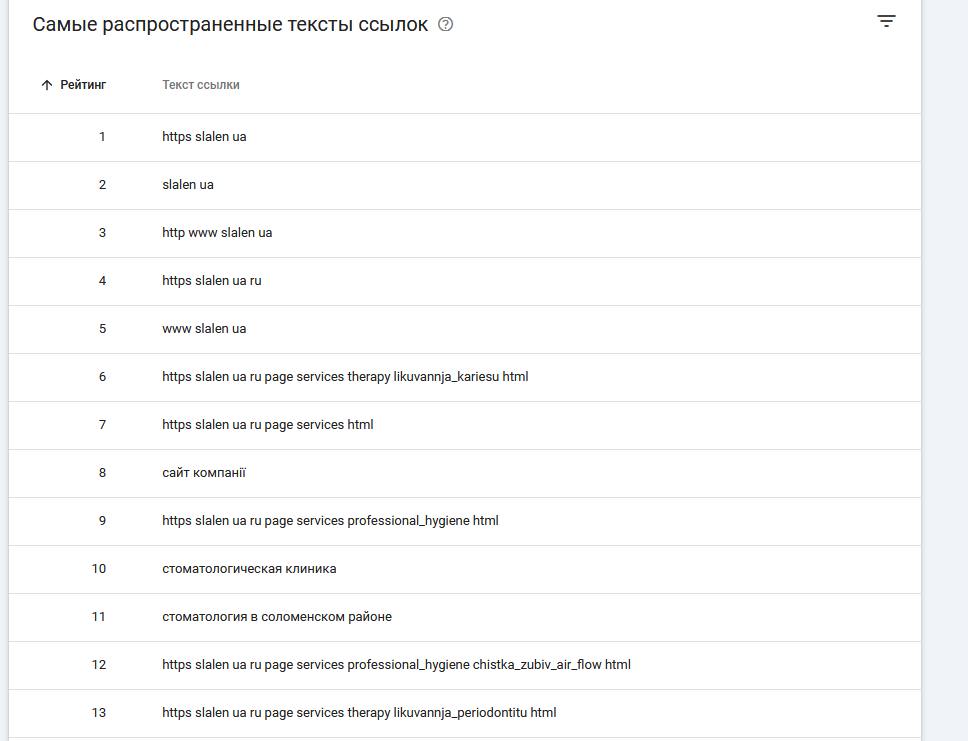Open row 9 professional_hygiene html

[330, 521]
